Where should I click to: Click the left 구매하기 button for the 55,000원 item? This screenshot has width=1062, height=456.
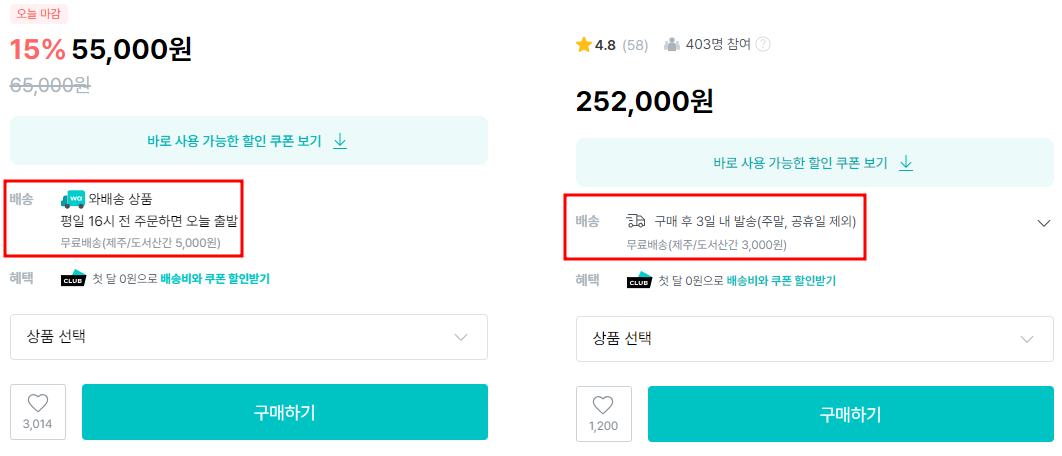point(285,412)
